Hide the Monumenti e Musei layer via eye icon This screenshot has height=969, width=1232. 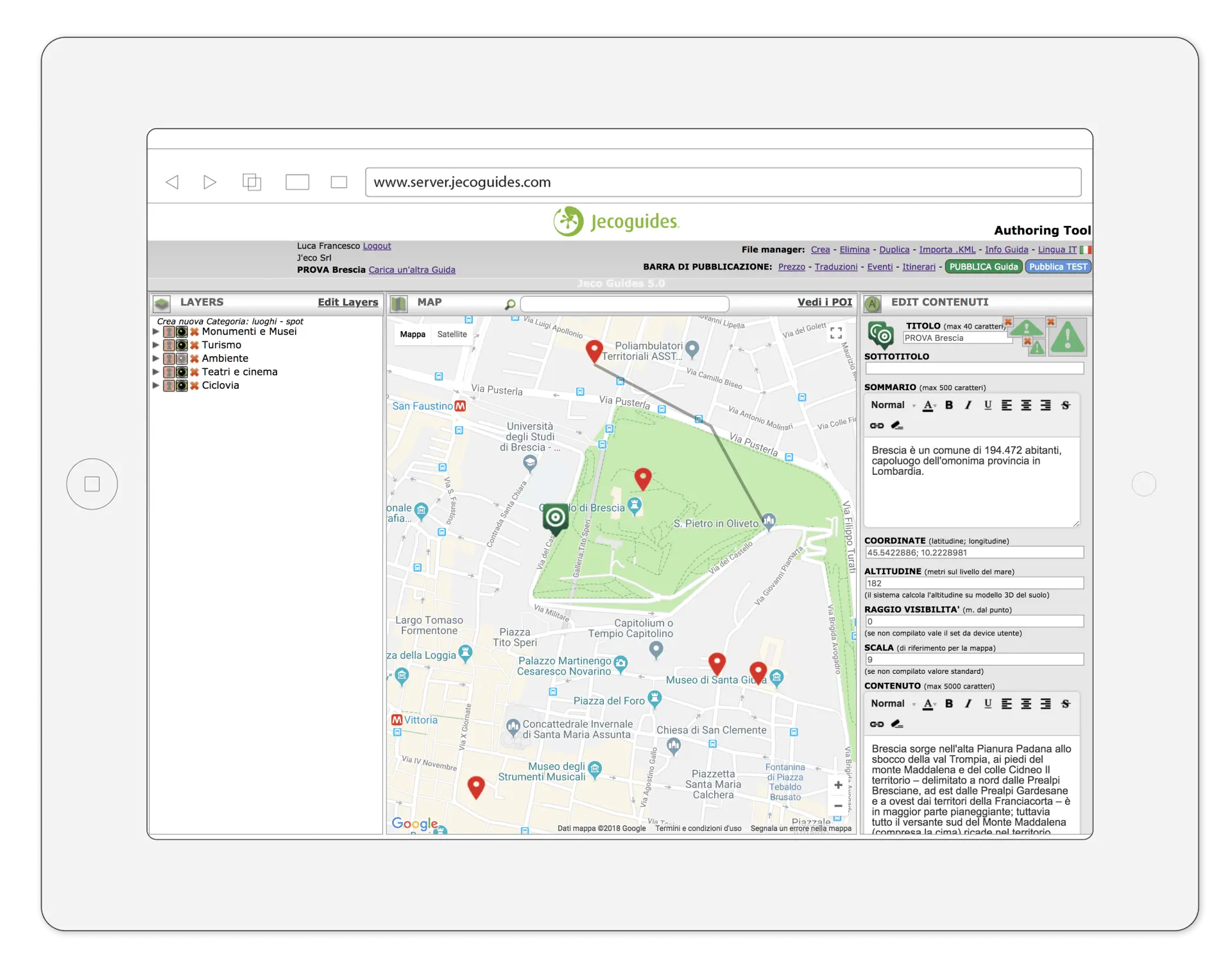click(182, 332)
